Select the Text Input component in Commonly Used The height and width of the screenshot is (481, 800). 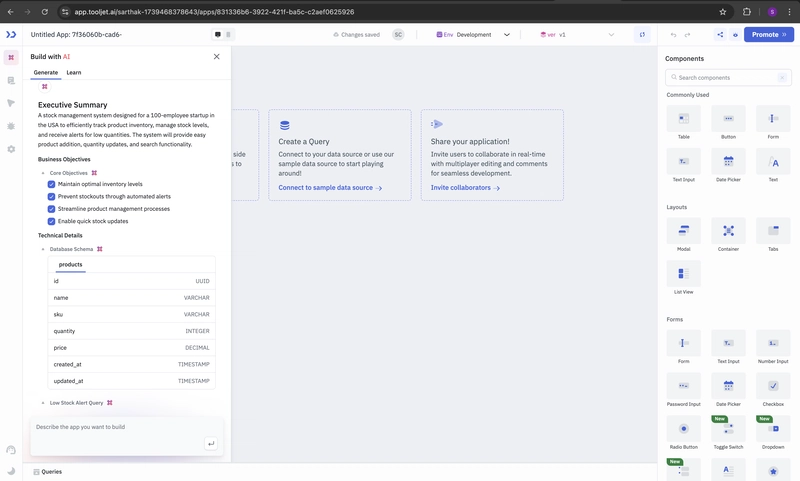pos(684,165)
